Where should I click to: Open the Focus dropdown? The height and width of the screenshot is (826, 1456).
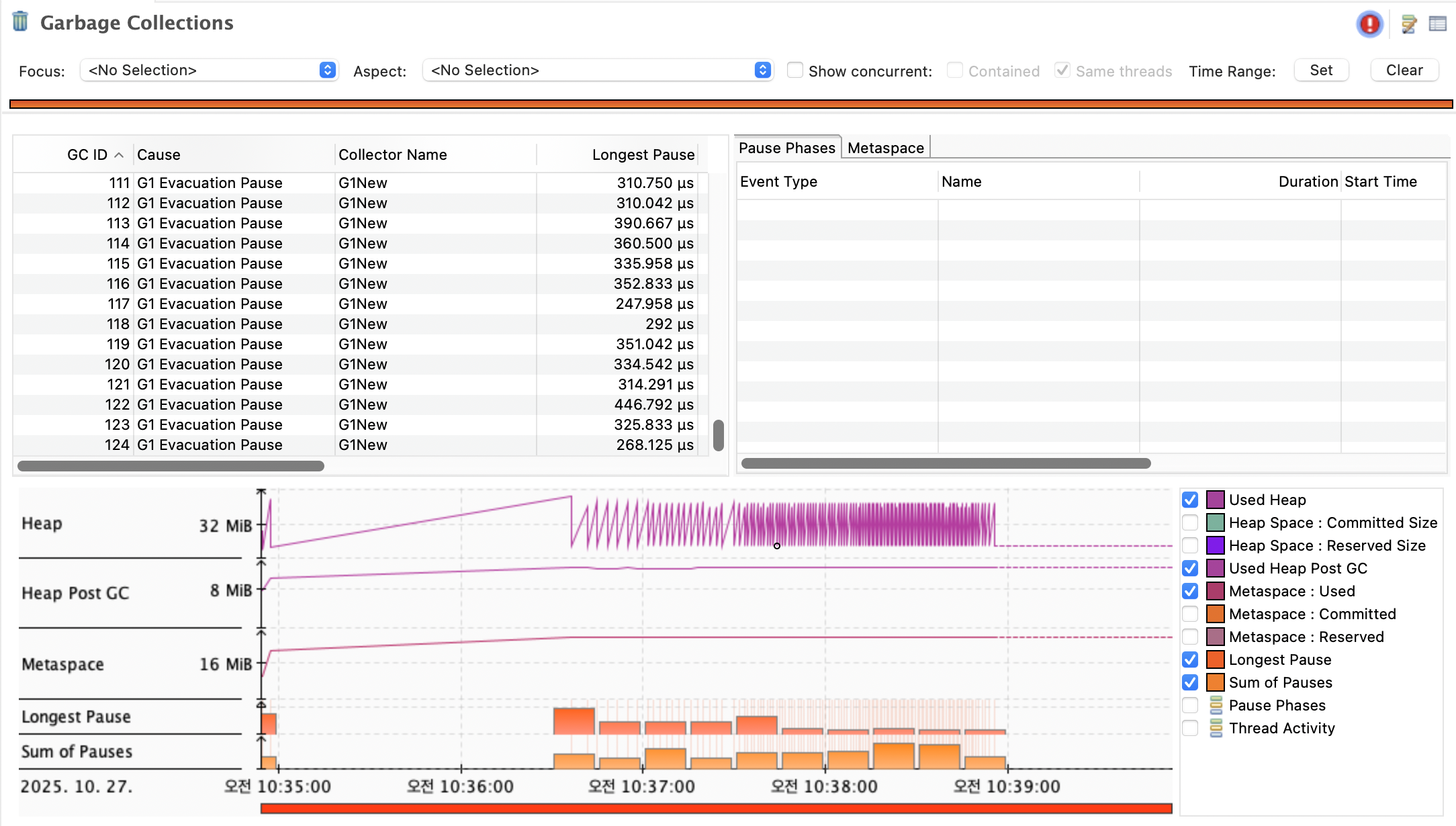click(209, 71)
